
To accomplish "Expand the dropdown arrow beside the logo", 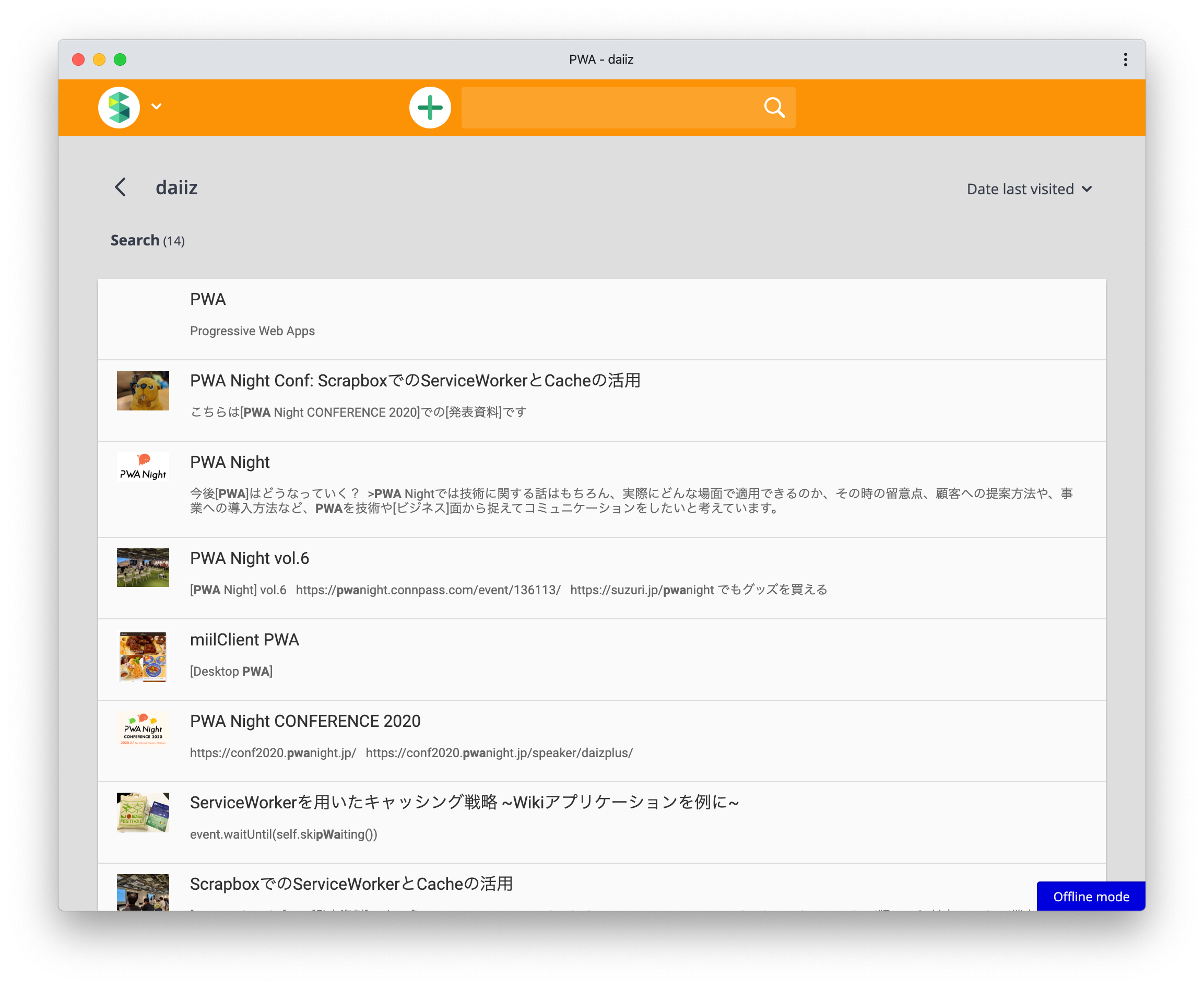I will pyautogui.click(x=157, y=107).
